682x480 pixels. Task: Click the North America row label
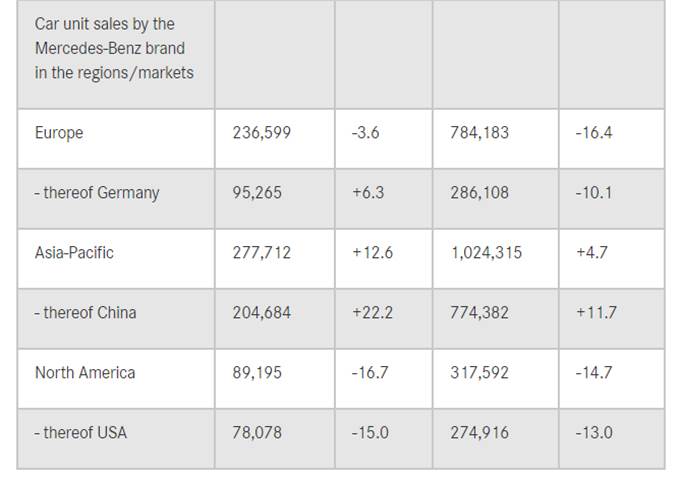(x=85, y=373)
